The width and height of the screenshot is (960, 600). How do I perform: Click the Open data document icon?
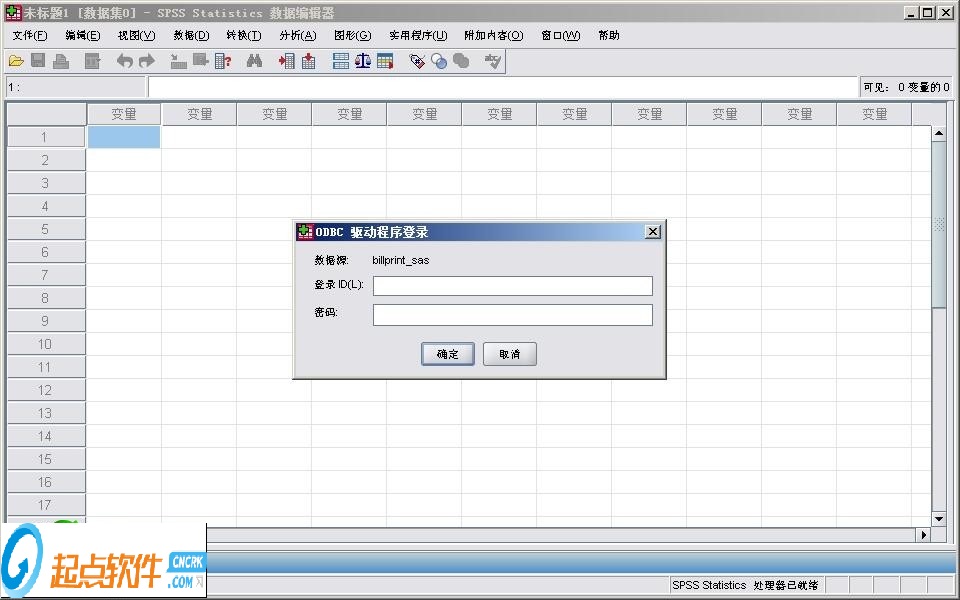[17, 61]
